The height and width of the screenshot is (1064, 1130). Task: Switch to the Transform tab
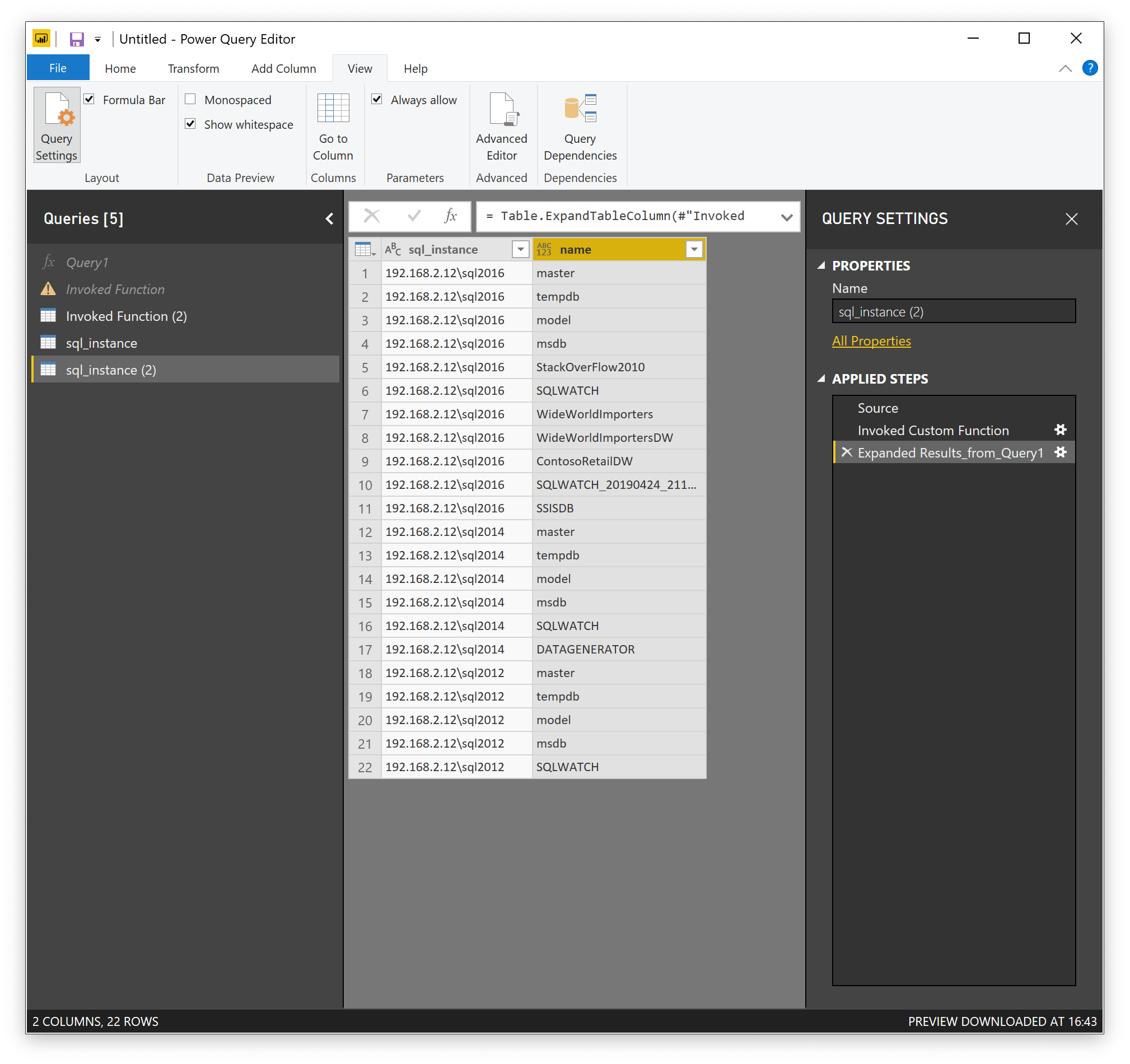point(193,68)
